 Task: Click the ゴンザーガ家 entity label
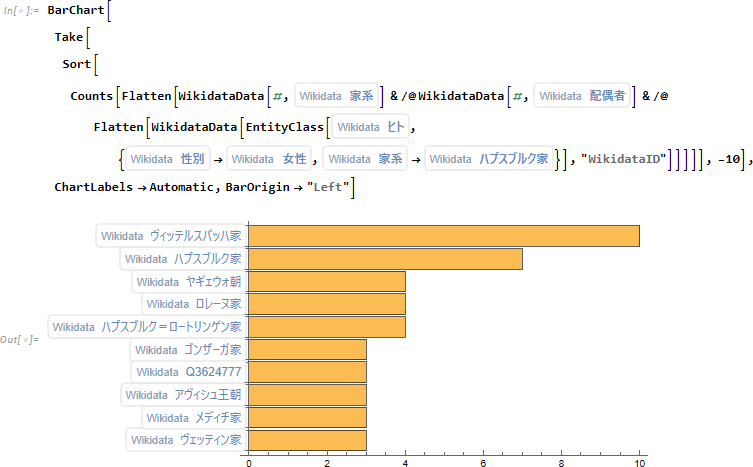187,350
